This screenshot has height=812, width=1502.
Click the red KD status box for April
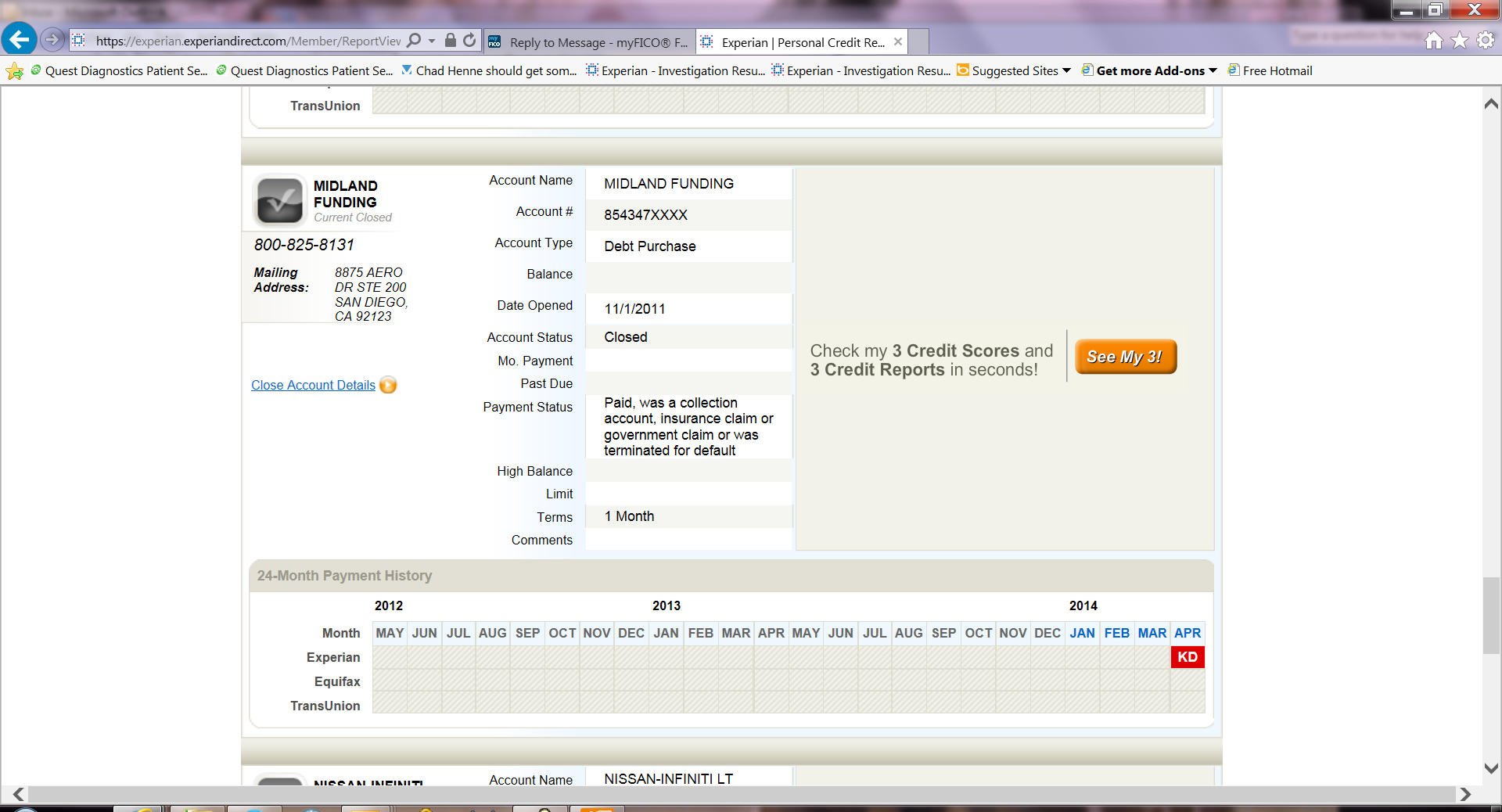[1188, 657]
